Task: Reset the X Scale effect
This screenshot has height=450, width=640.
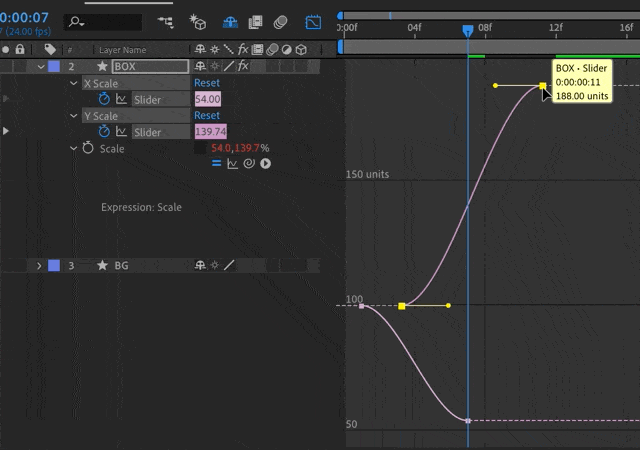Action: tap(207, 83)
